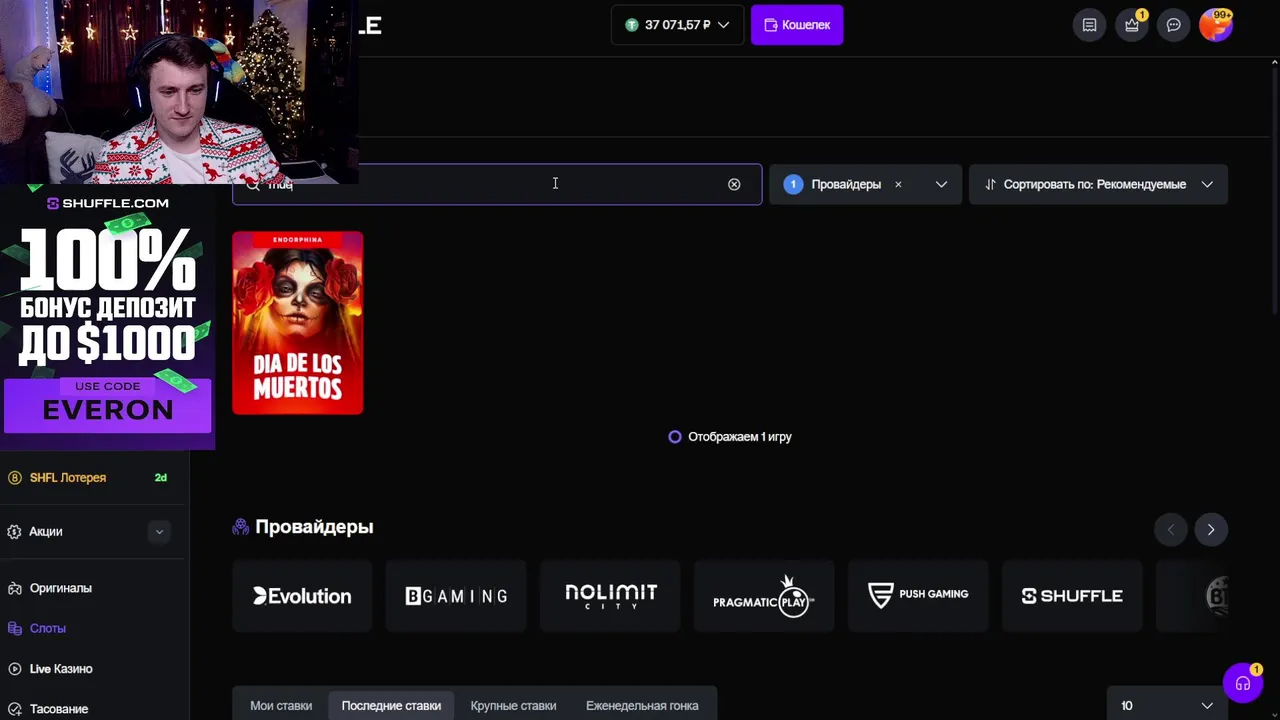Viewport: 1280px width, 720px height.
Task: Switch to the Еженедельная гонка tab
Action: [642, 705]
